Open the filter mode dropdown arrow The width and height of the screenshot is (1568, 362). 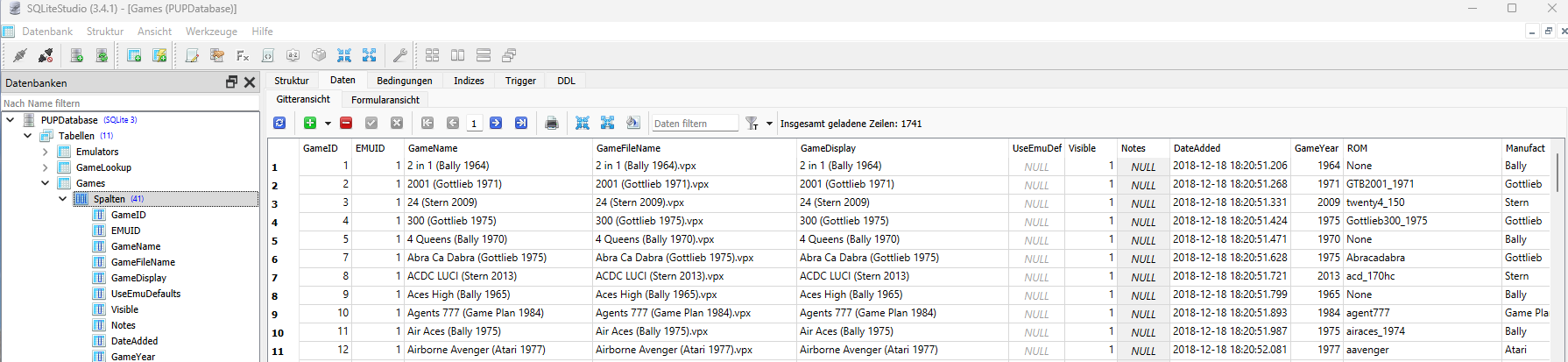770,124
